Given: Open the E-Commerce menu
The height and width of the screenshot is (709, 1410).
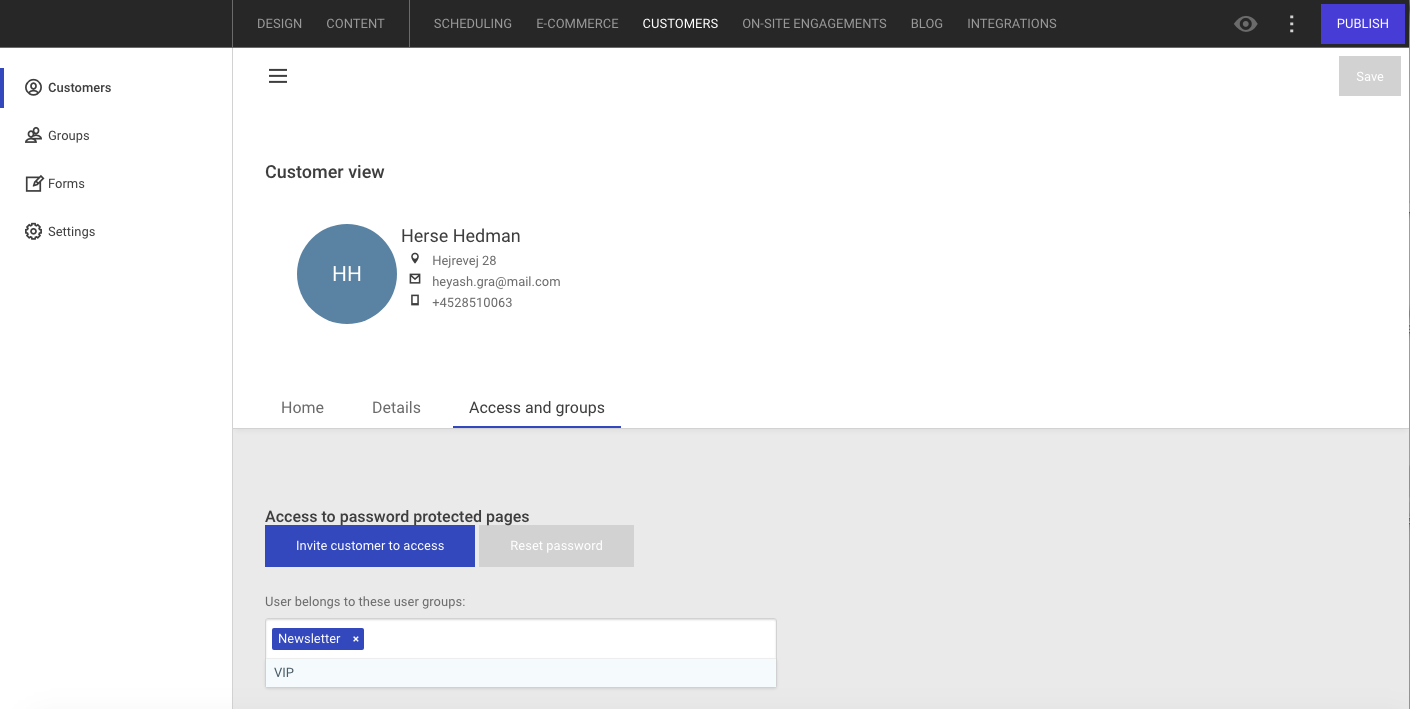Looking at the screenshot, I should click(x=577, y=24).
